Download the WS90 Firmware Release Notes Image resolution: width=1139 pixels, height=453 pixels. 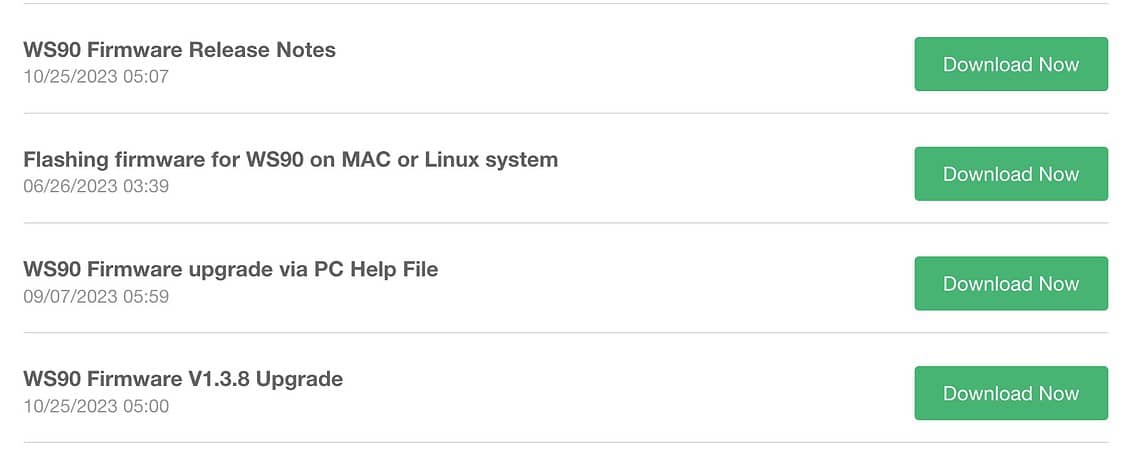click(1010, 64)
